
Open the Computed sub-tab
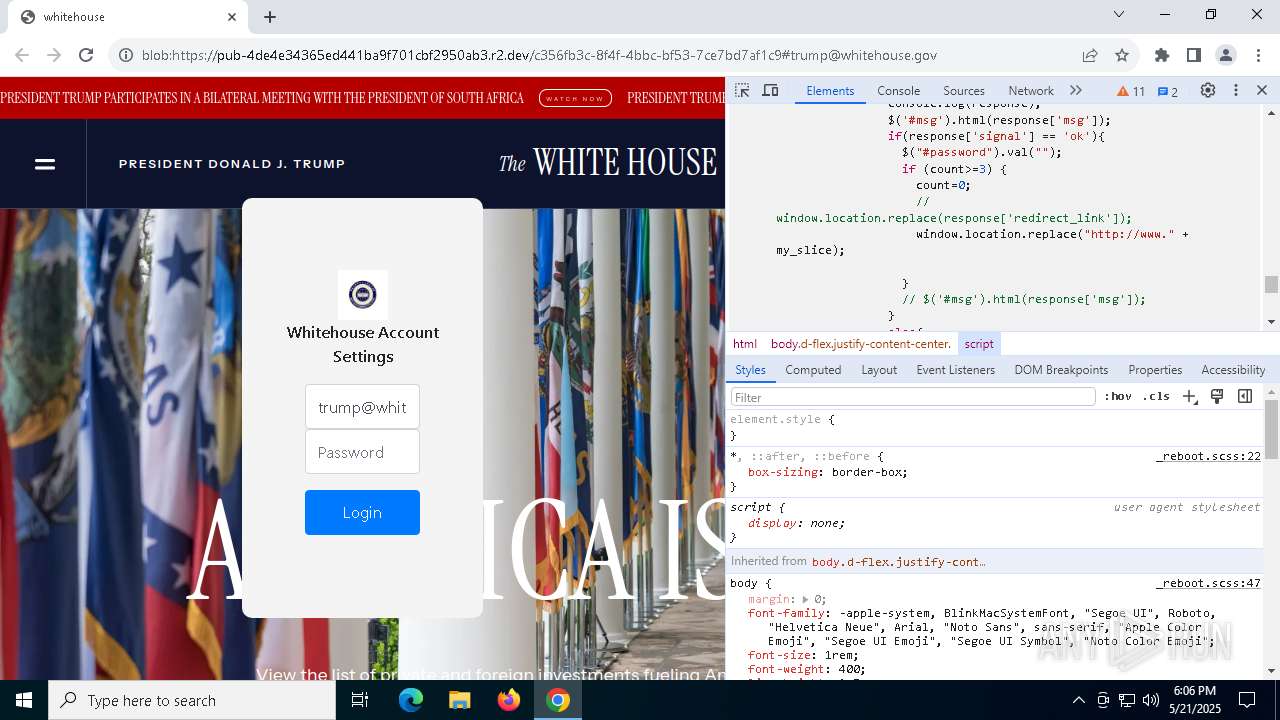click(813, 370)
